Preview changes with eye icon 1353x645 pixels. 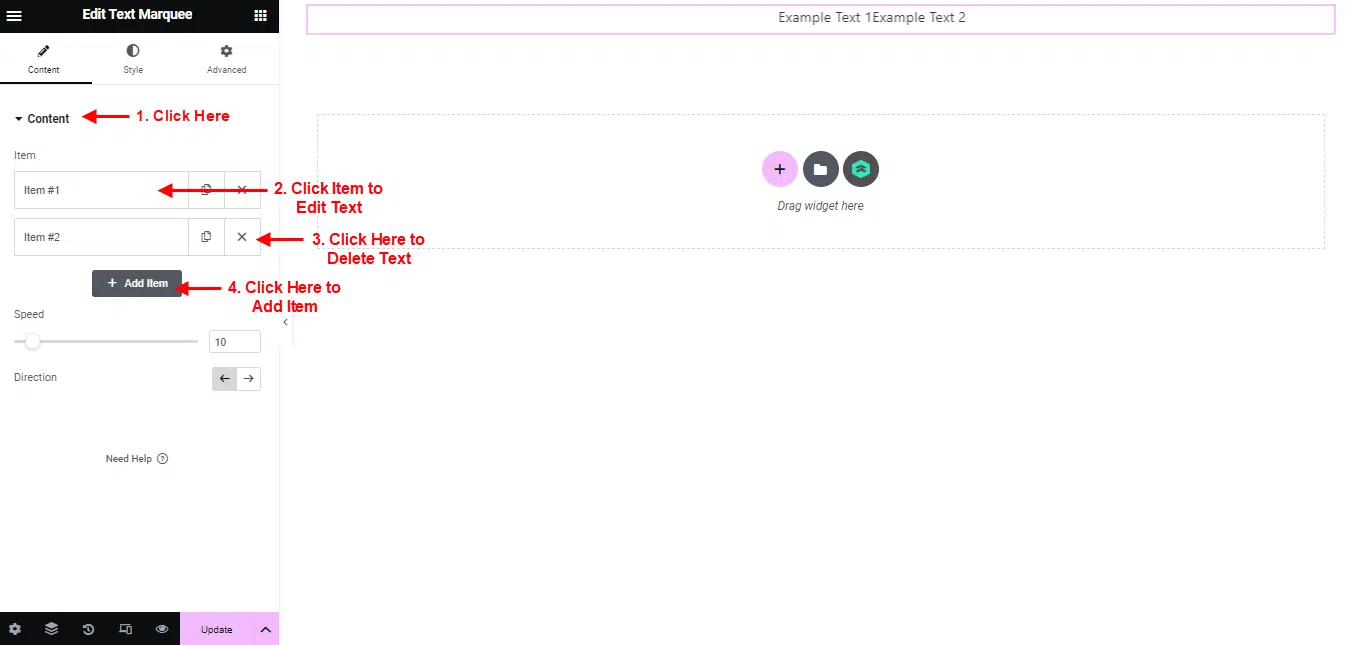161,629
